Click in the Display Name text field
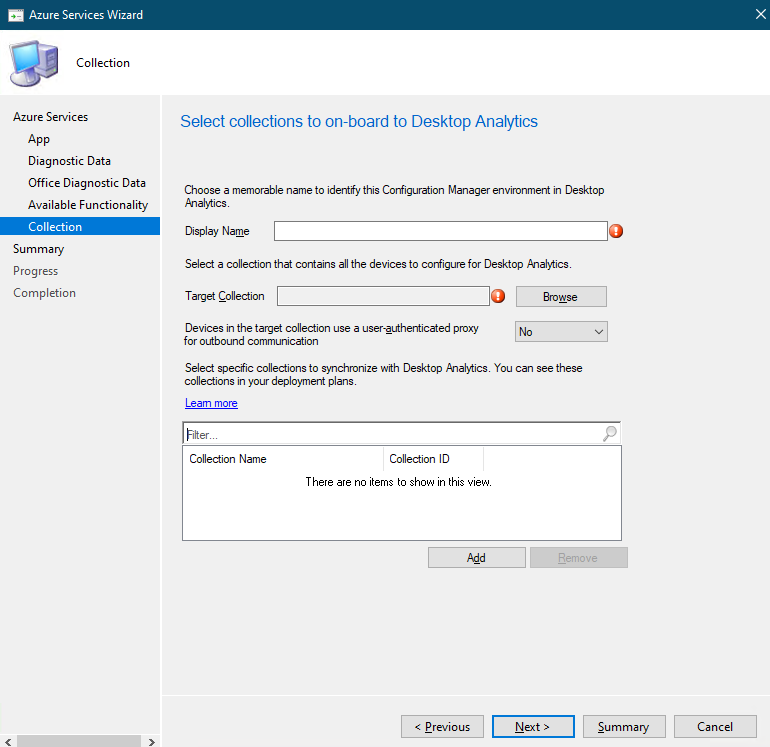This screenshot has width=770, height=747. click(440, 231)
